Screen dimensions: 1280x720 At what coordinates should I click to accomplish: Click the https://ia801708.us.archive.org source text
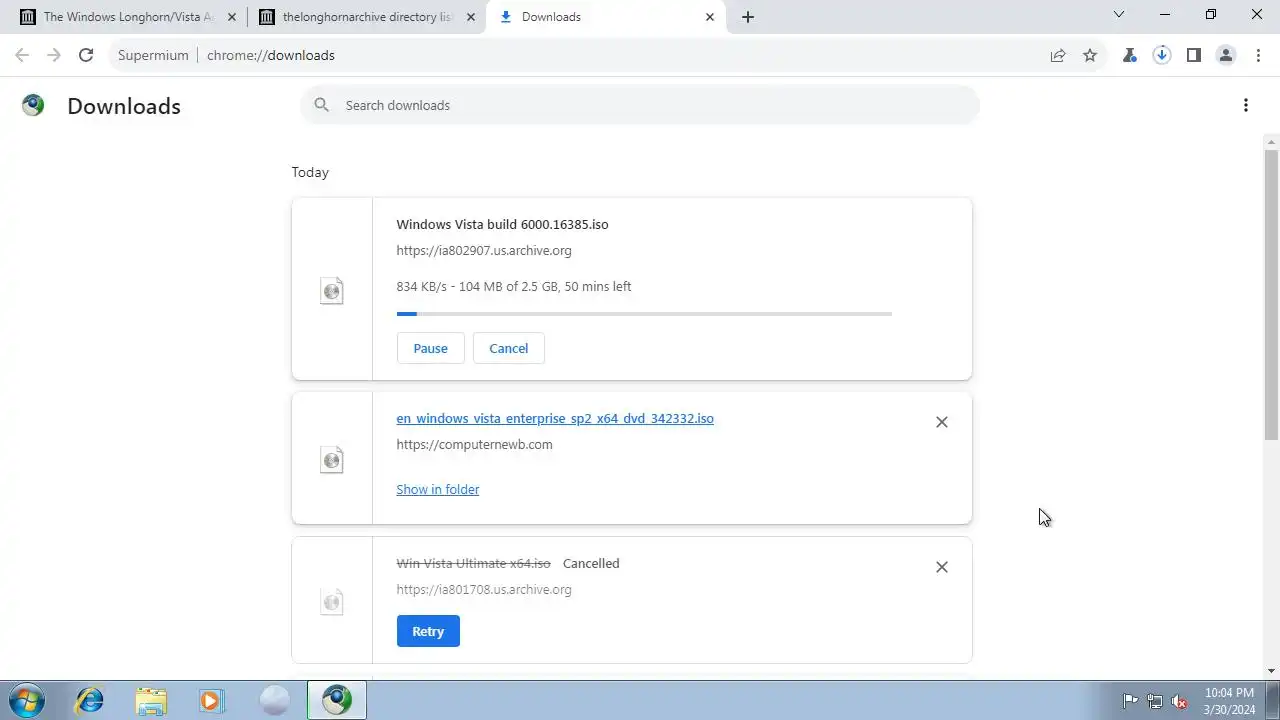tap(484, 589)
